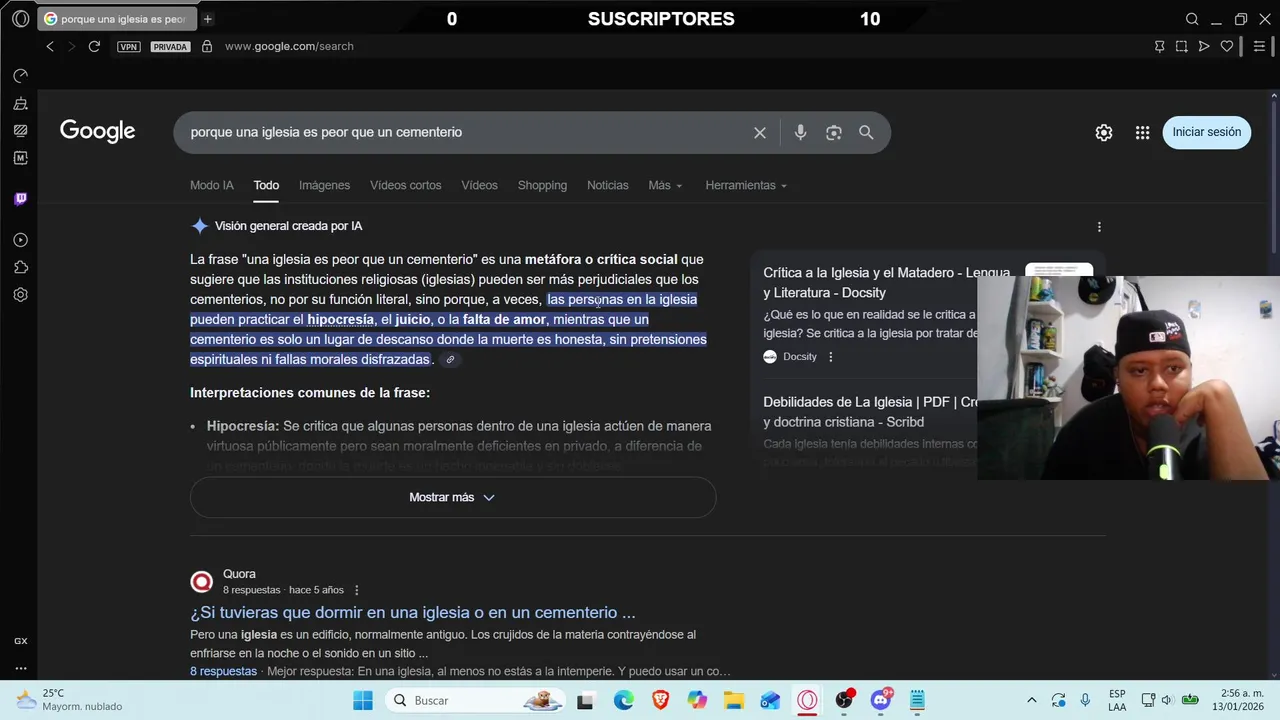Reload the current page
This screenshot has width=1280, height=720.
(94, 46)
